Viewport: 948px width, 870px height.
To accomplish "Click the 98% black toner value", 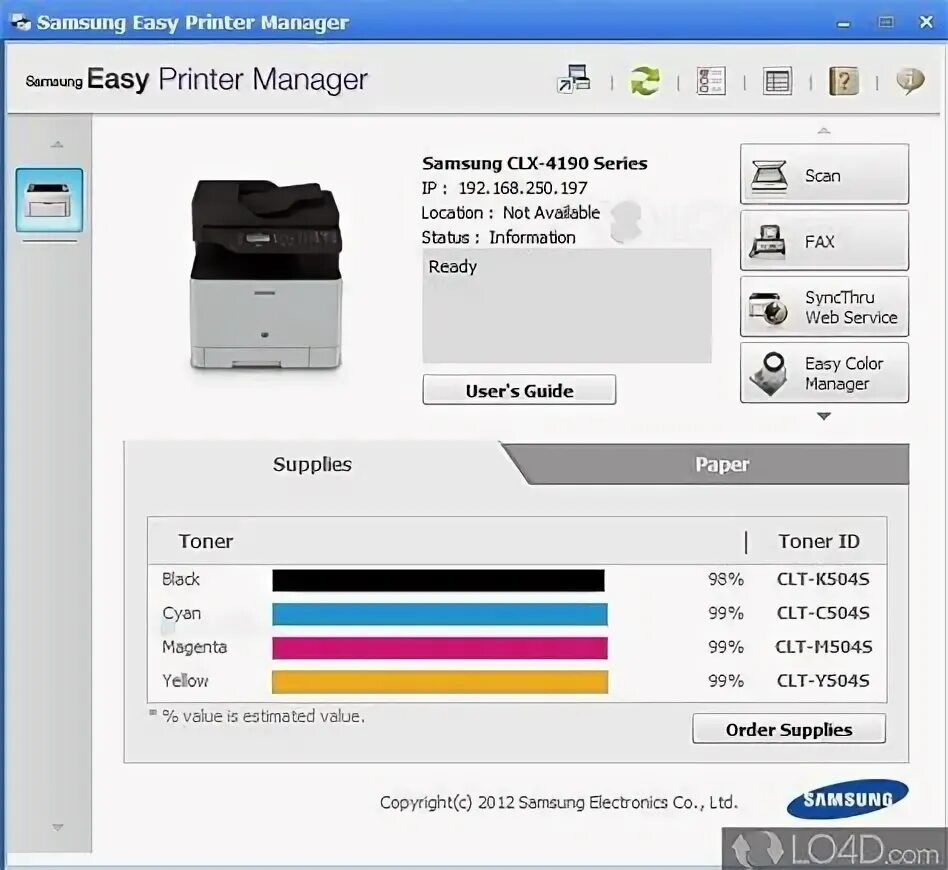I will (726, 579).
